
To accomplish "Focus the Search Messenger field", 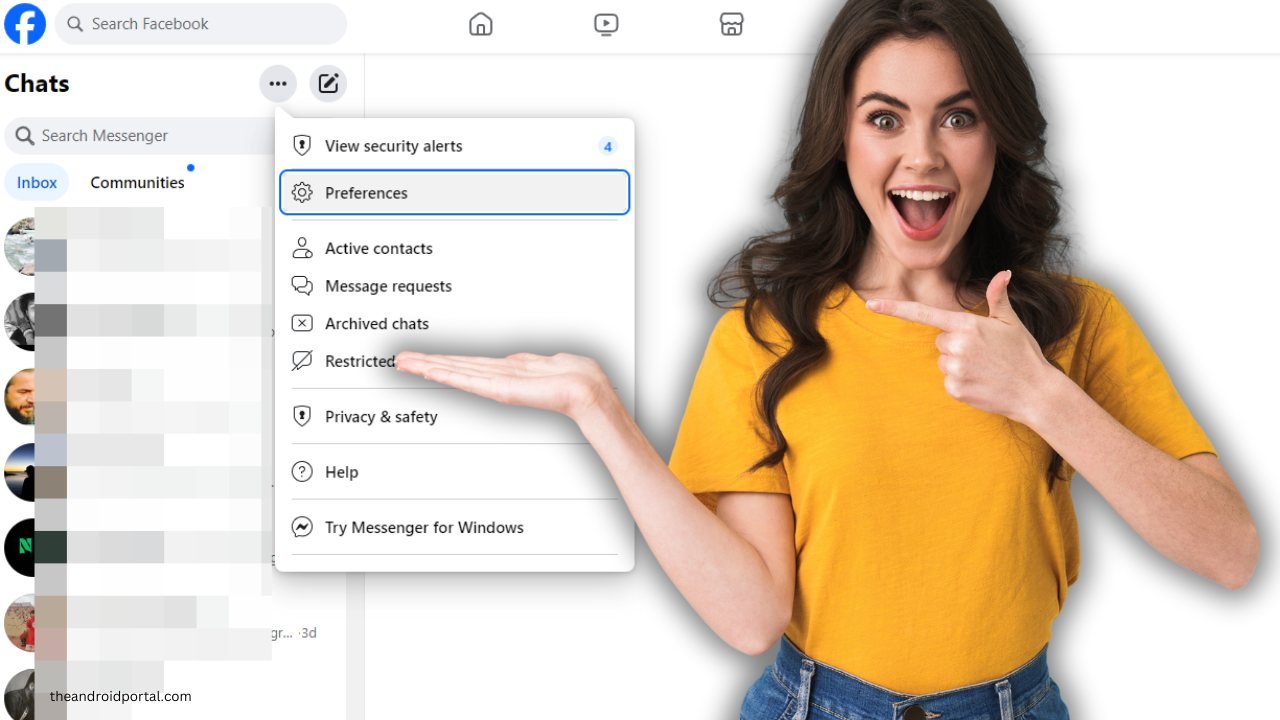I will point(140,135).
